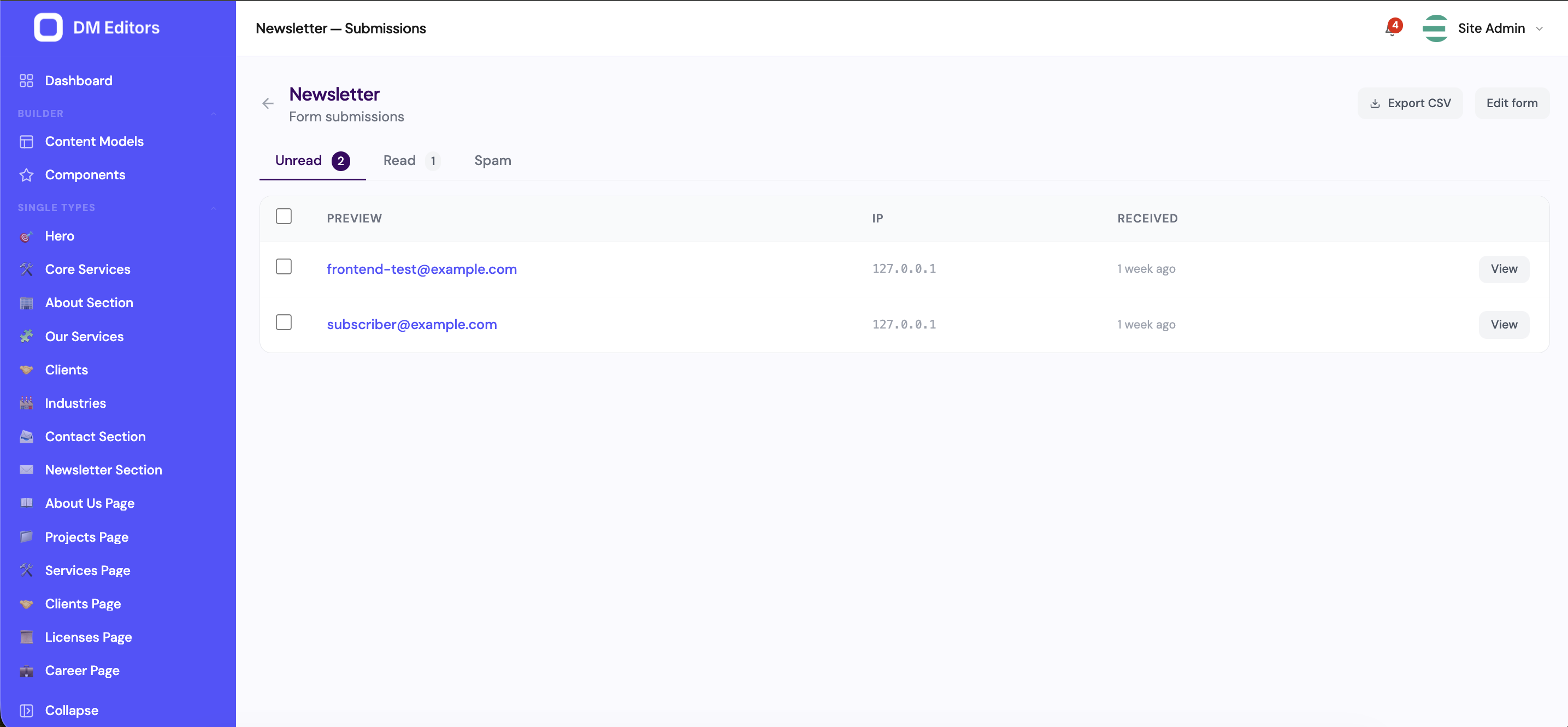The height and width of the screenshot is (727, 1568).
Task: Open the subscriber@example.com link
Action: (x=411, y=325)
